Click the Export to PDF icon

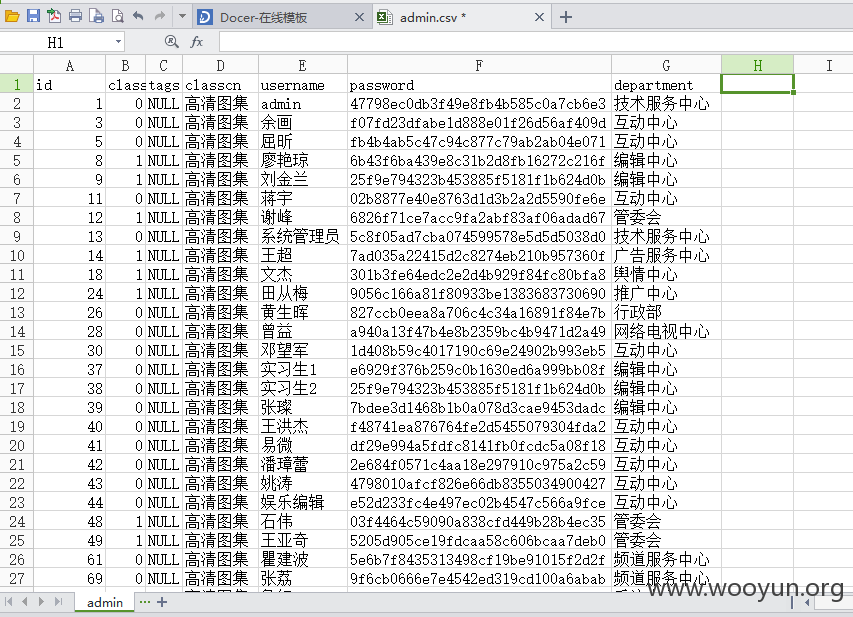pyautogui.click(x=54, y=16)
